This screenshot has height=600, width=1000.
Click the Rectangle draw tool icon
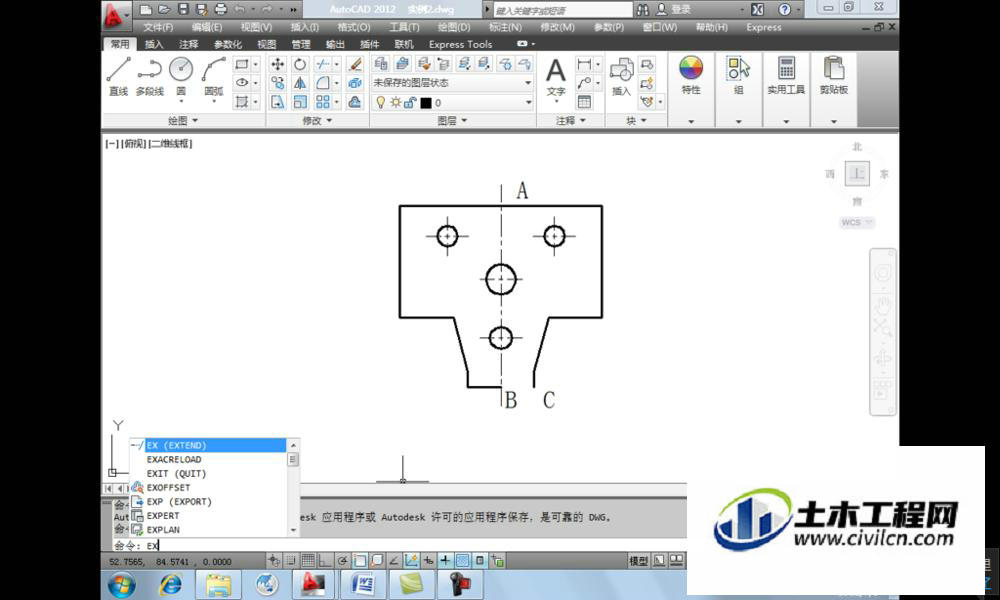(x=242, y=64)
